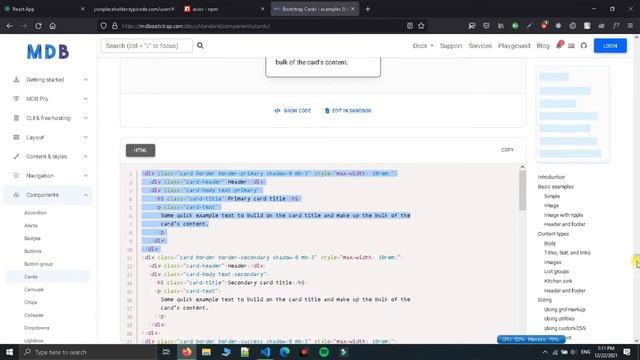Click the shield tracking protection icon
640x360 pixels.
coord(103,26)
